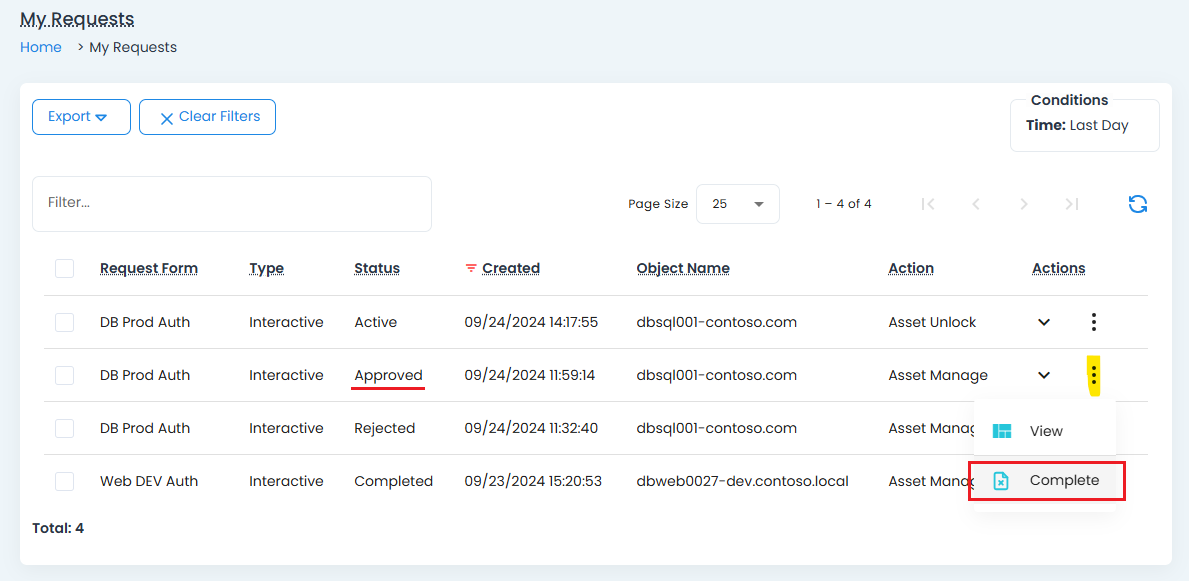This screenshot has height=581, width=1189.
Task: Toggle the select-all checkbox in header
Action: tap(65, 268)
